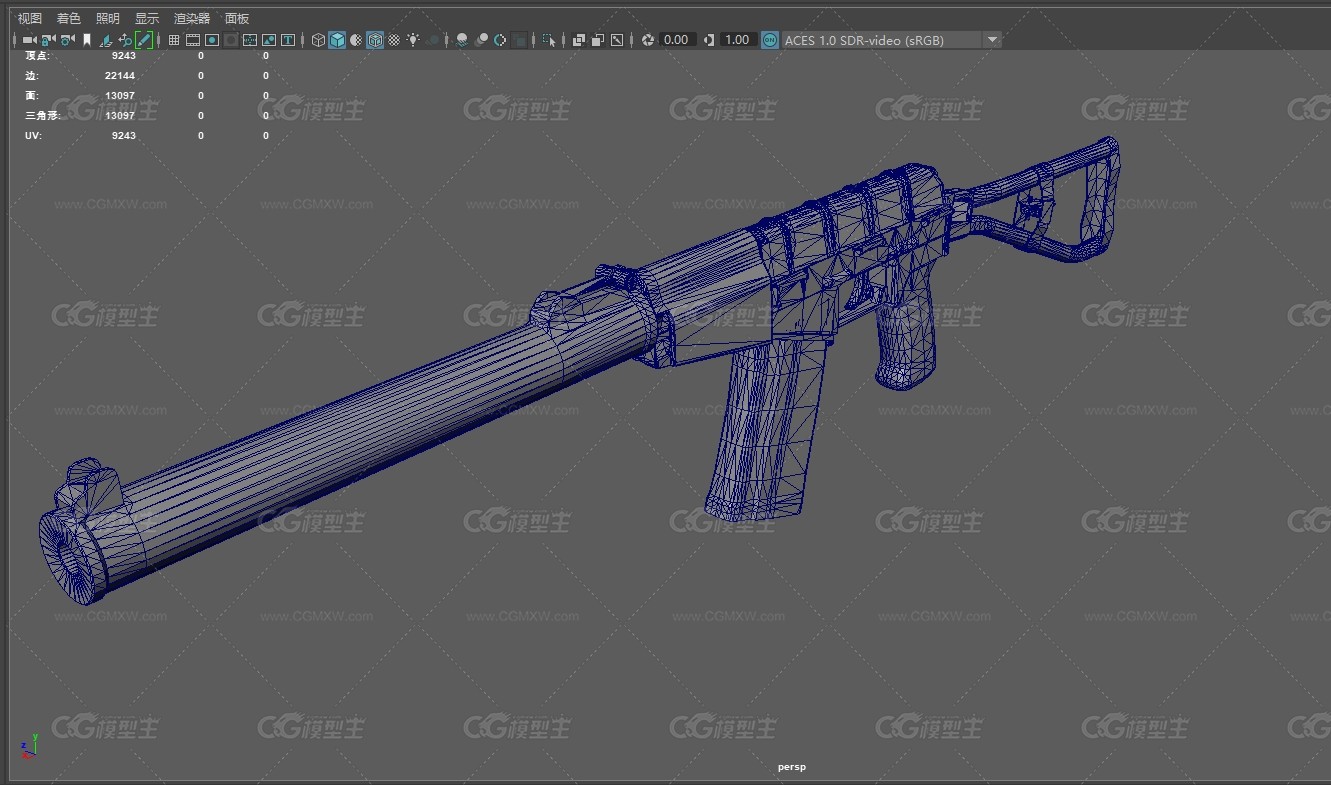Image resolution: width=1331 pixels, height=785 pixels.
Task: Click the view transform dropdown arrow
Action: point(992,40)
